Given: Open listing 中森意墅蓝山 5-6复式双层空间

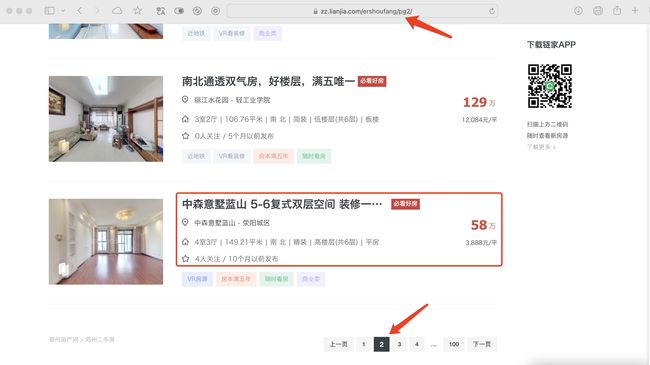Looking at the screenshot, I should pyautogui.click(x=282, y=204).
